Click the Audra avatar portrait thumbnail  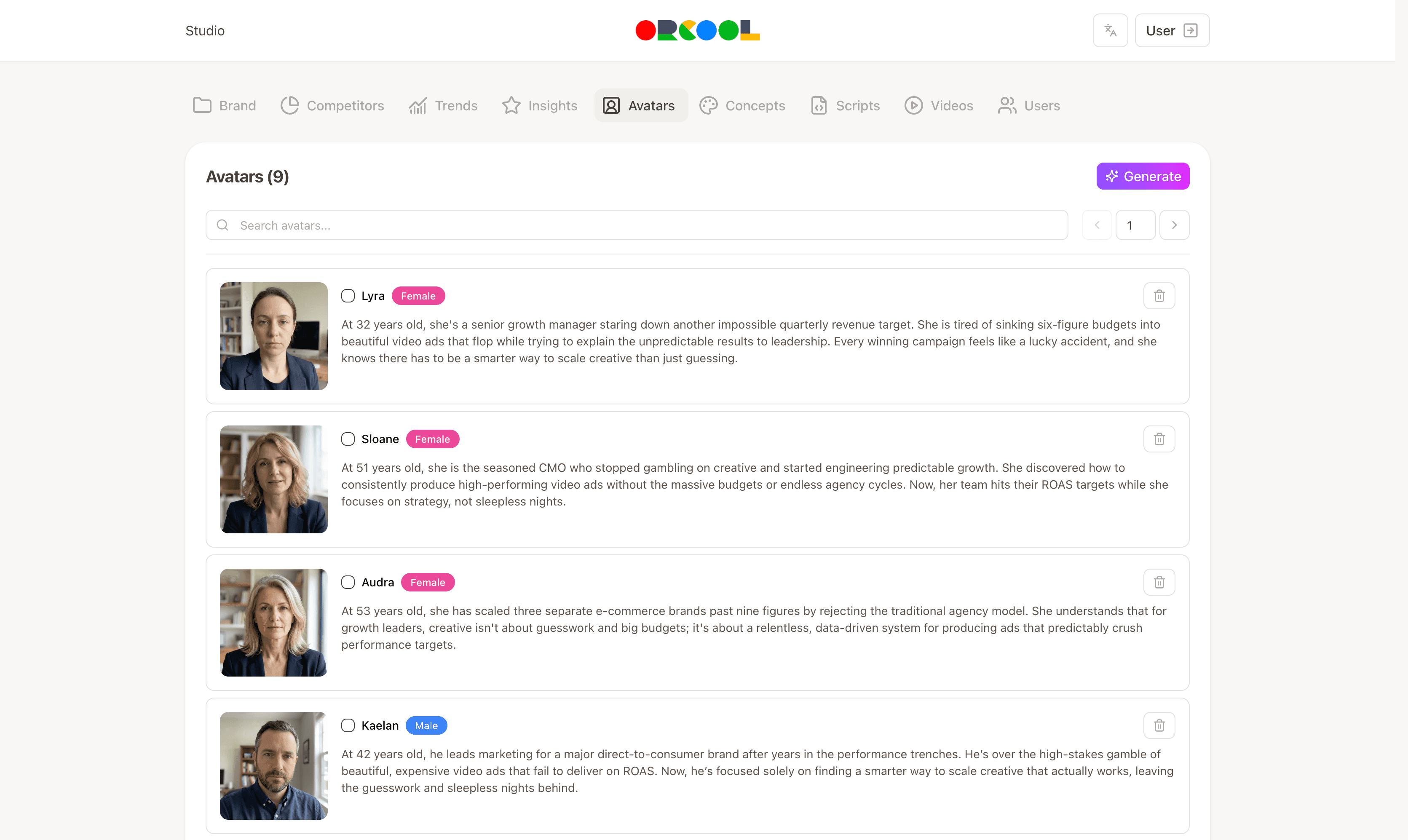(274, 623)
